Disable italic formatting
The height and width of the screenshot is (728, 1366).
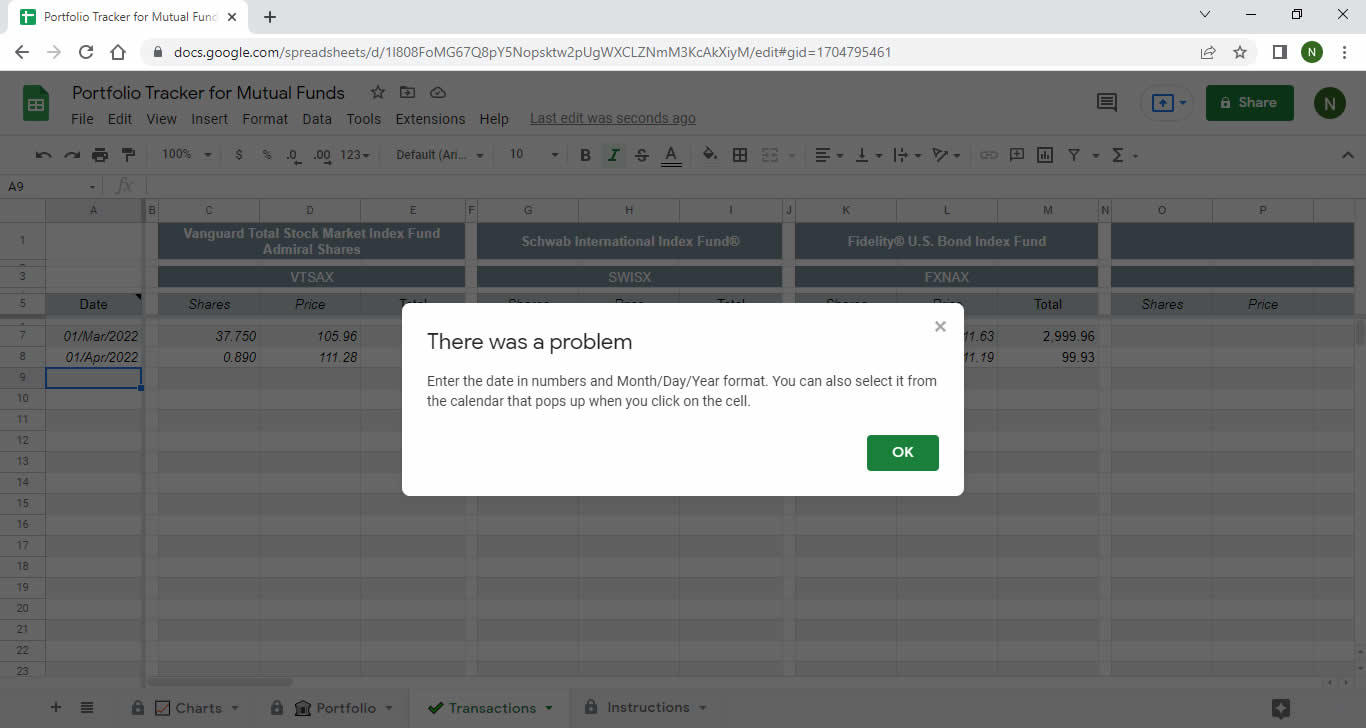[613, 155]
